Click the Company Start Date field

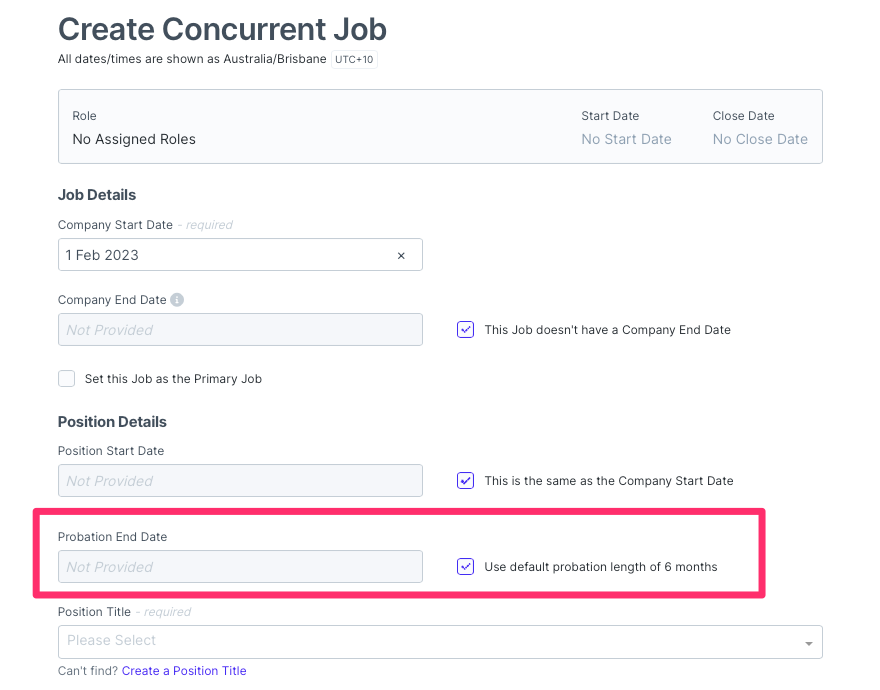click(x=225, y=255)
